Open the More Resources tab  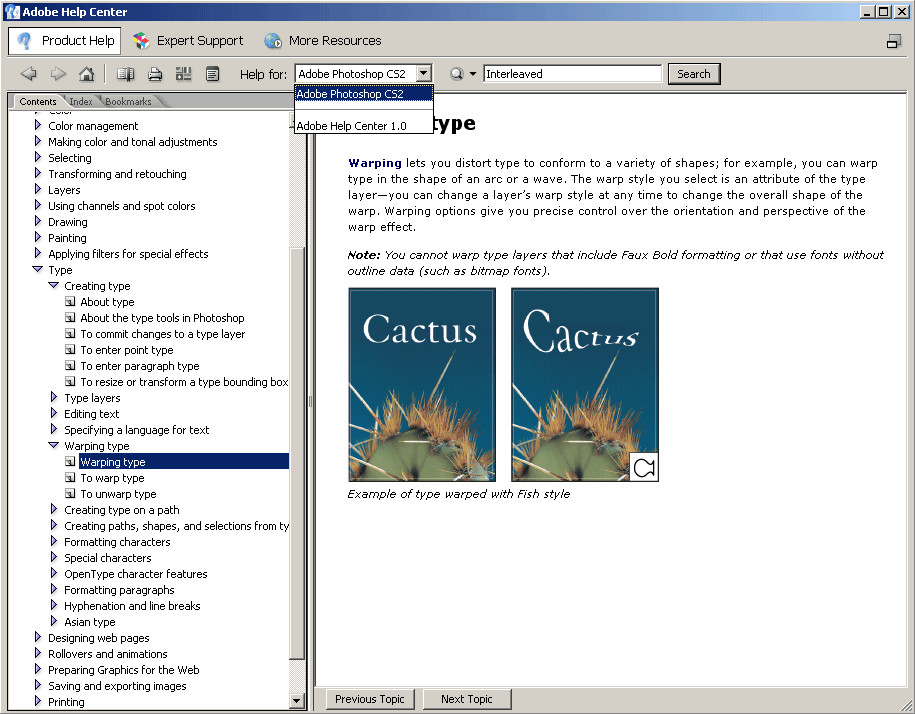point(323,41)
